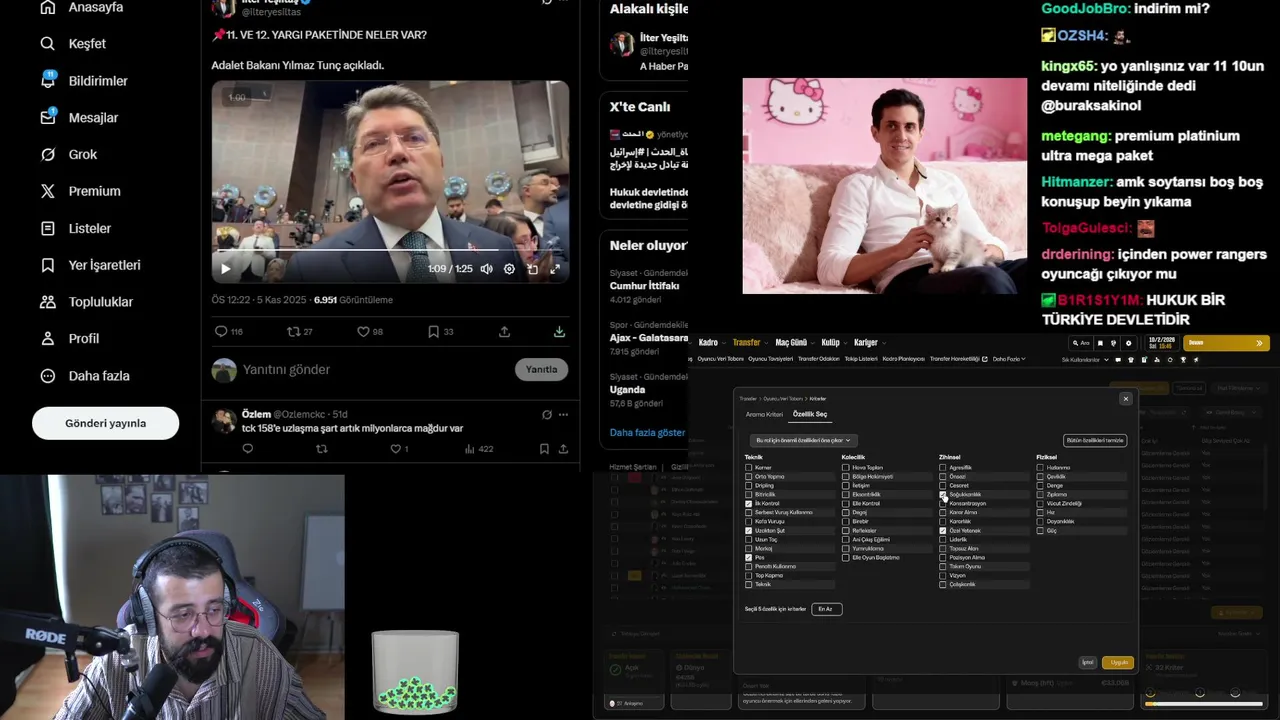Image resolution: width=1280 pixels, height=720 pixels.
Task: Click Gönderi yayınla button
Action: (x=105, y=423)
